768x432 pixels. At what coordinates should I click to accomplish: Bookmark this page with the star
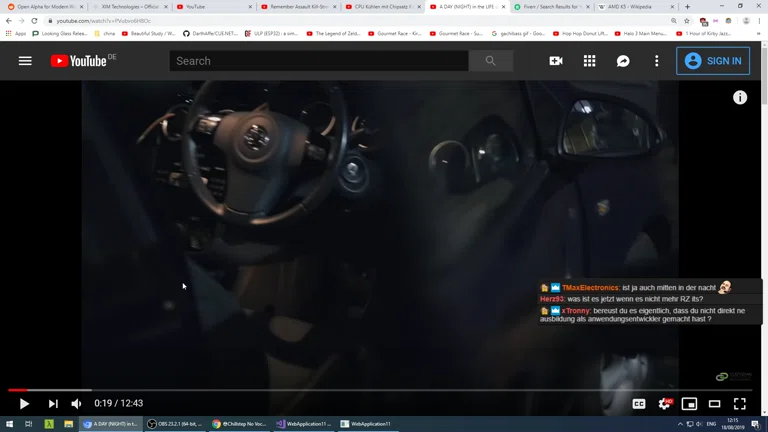click(687, 21)
